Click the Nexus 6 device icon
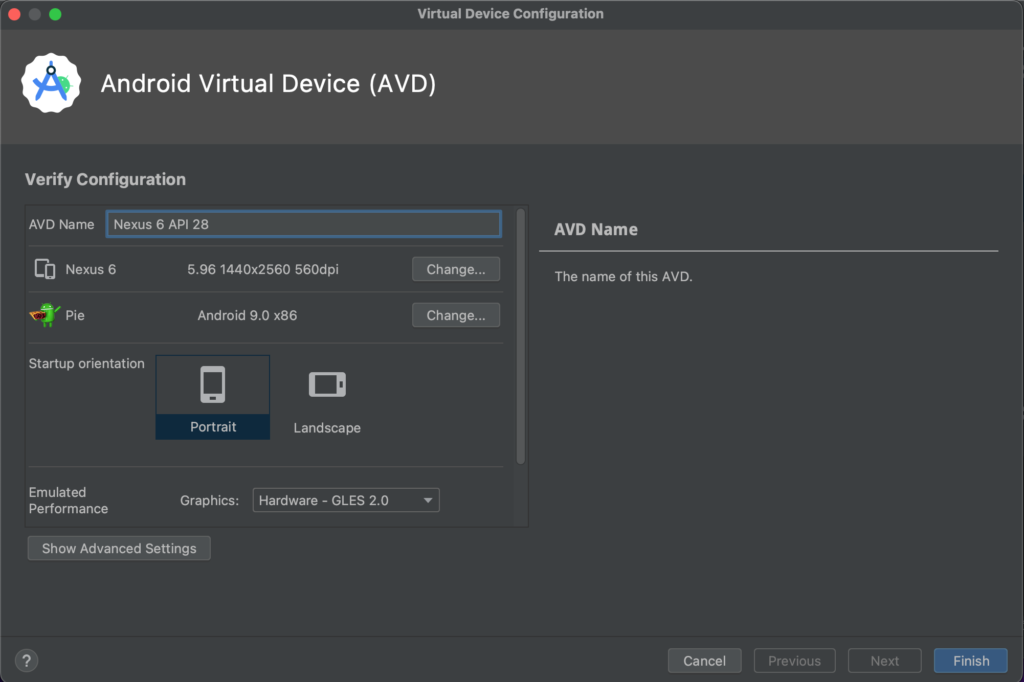The height and width of the screenshot is (682, 1024). [x=45, y=269]
